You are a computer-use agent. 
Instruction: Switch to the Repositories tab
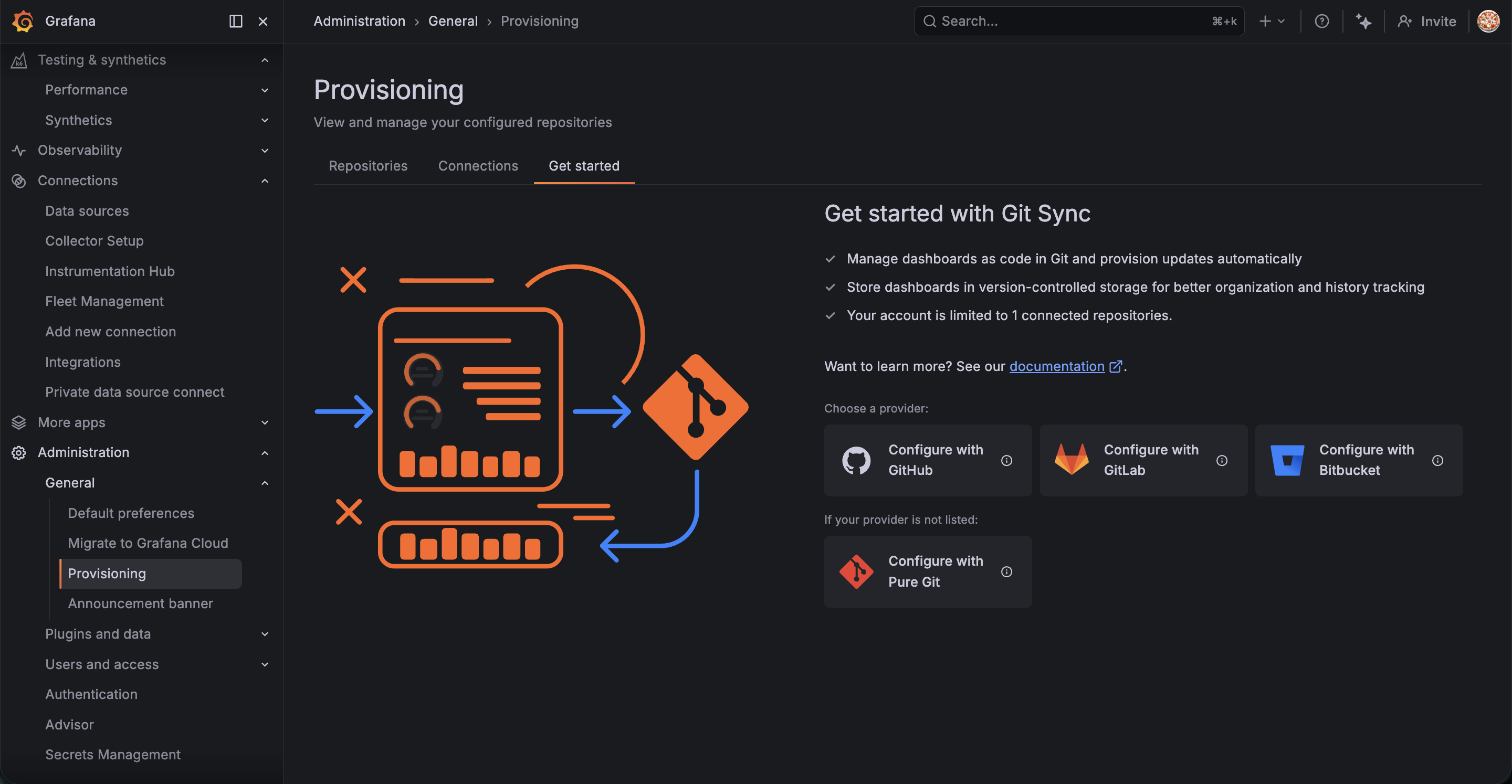[367, 166]
